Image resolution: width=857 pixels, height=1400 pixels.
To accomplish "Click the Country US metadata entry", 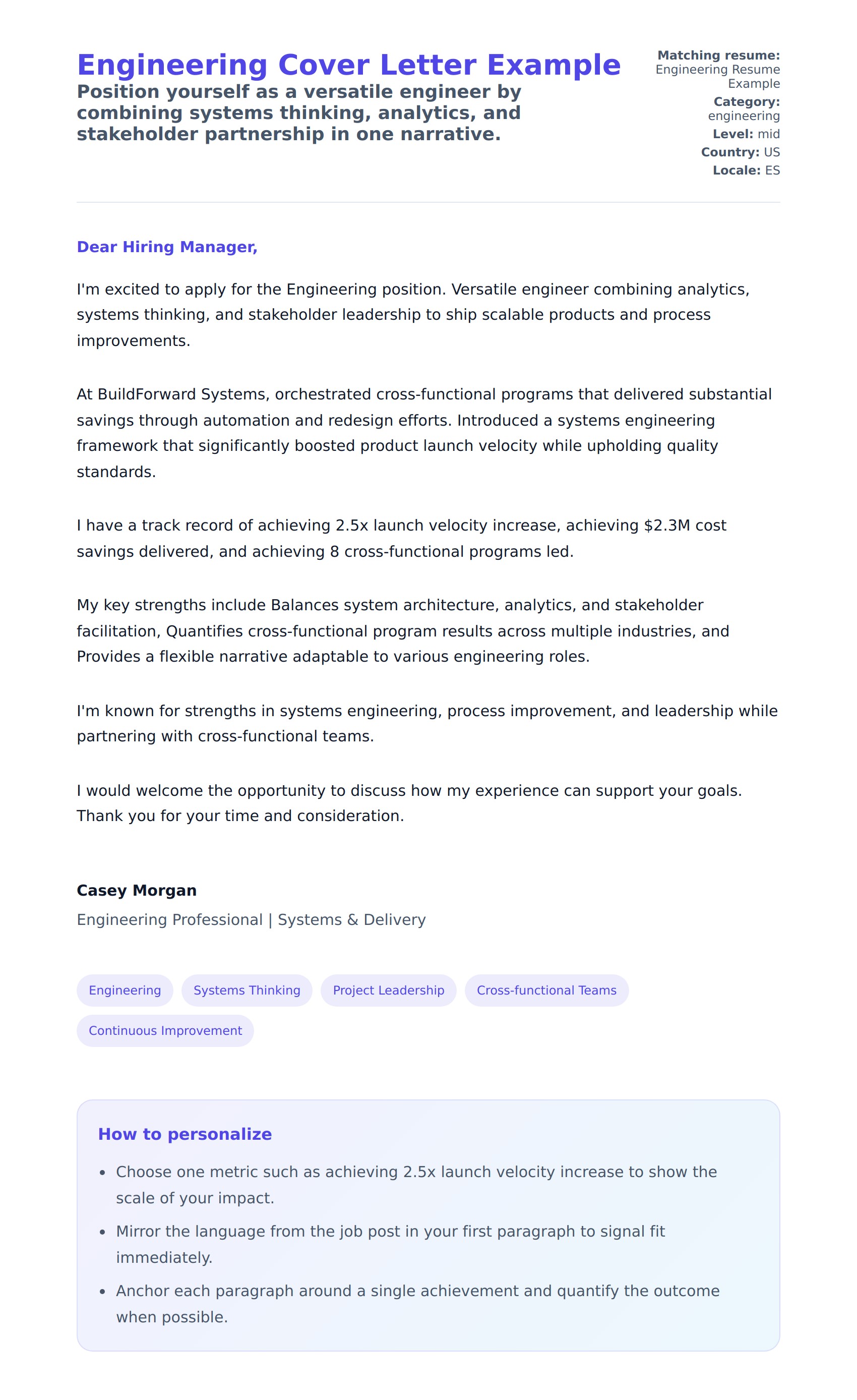I will (740, 152).
